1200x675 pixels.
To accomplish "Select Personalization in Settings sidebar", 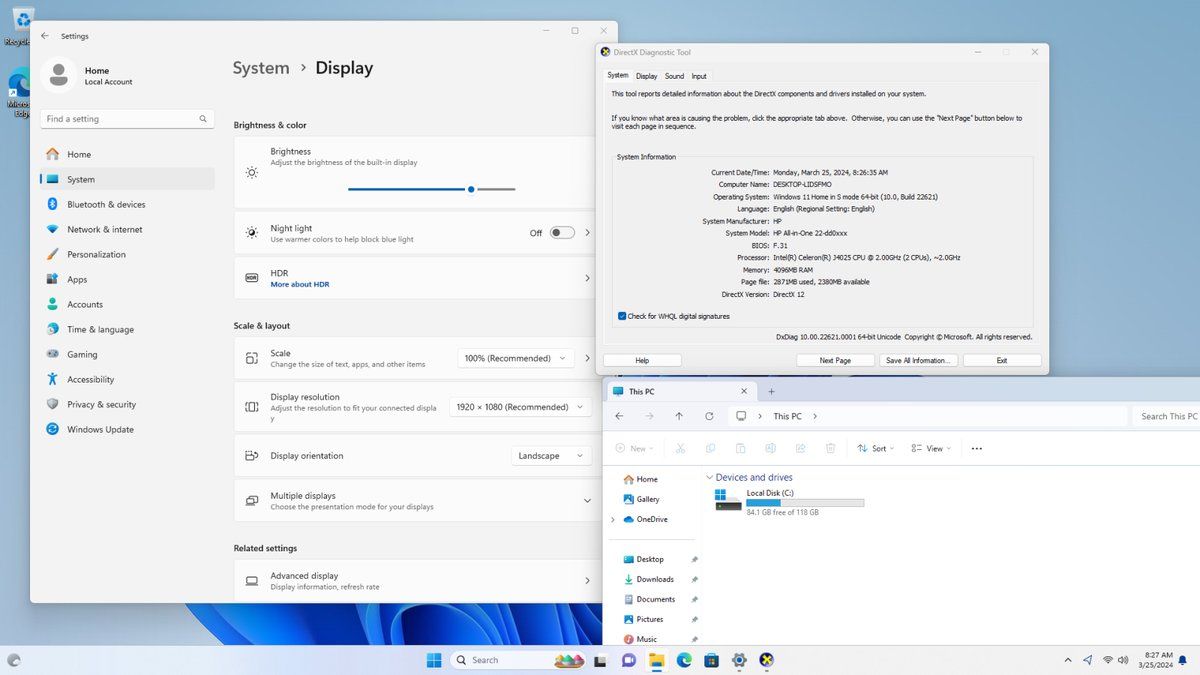I will click(127, 254).
